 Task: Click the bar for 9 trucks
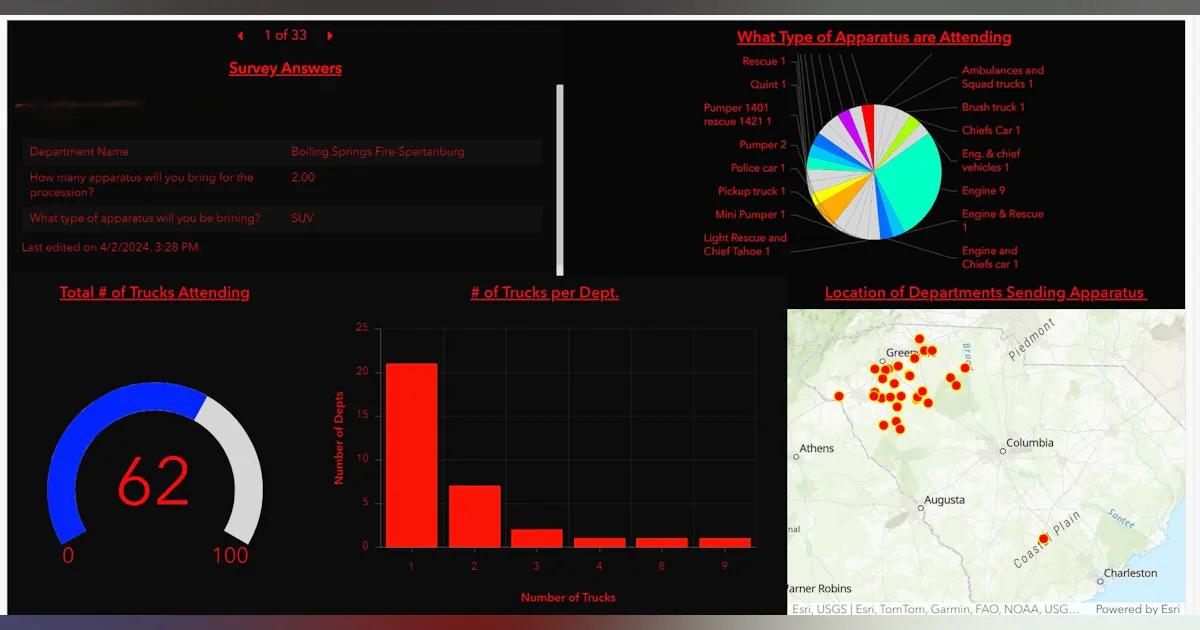pos(725,542)
